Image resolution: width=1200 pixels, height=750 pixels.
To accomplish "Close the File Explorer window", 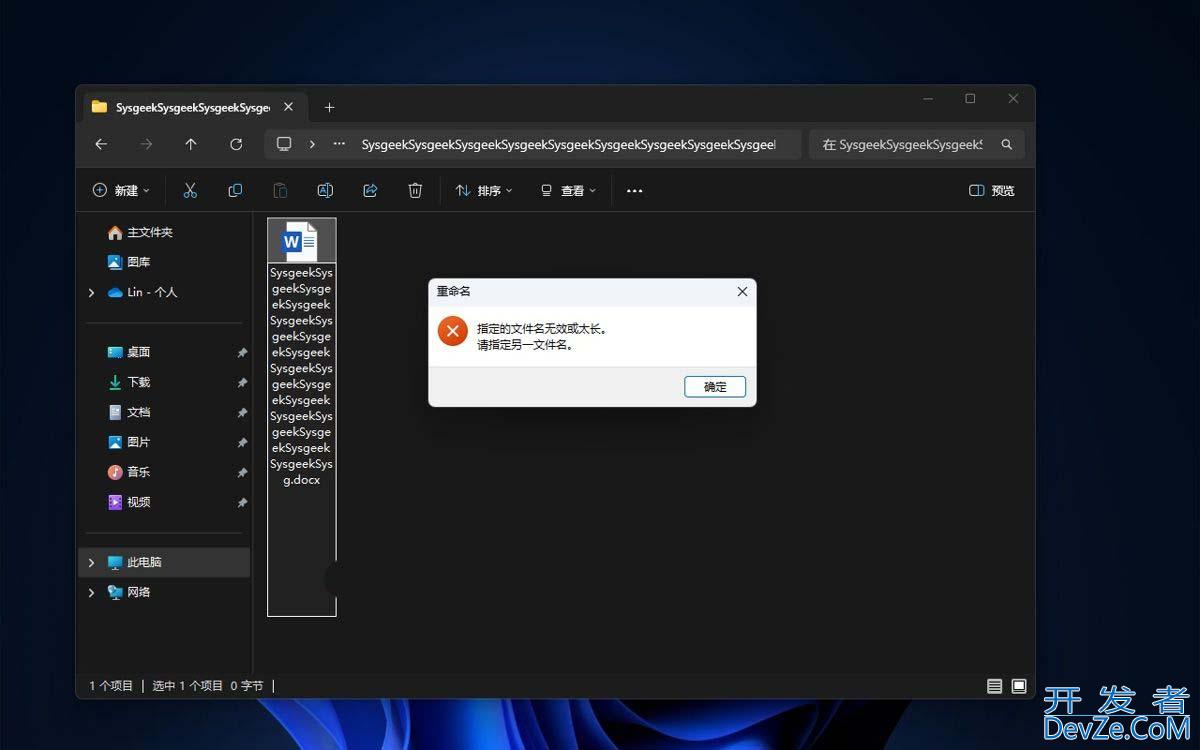I will point(1013,99).
